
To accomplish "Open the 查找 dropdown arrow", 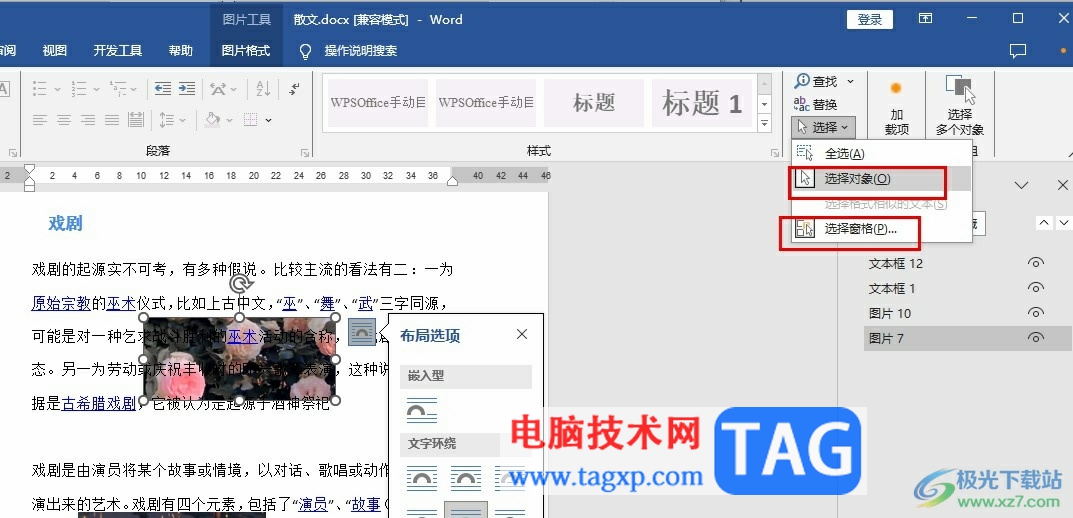I will (x=851, y=81).
